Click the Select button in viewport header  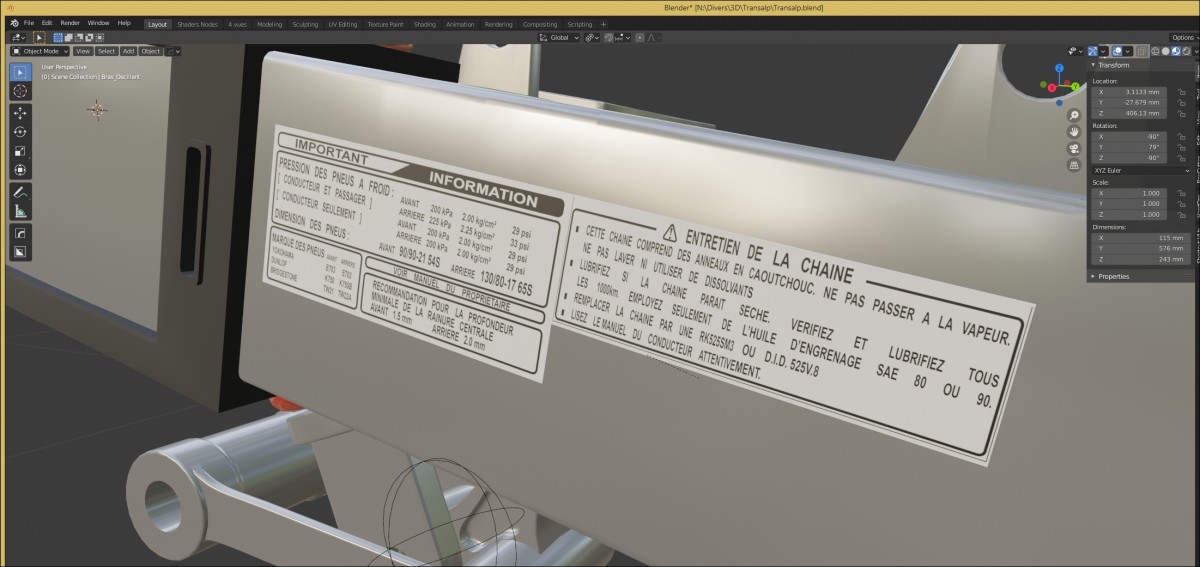click(x=106, y=51)
